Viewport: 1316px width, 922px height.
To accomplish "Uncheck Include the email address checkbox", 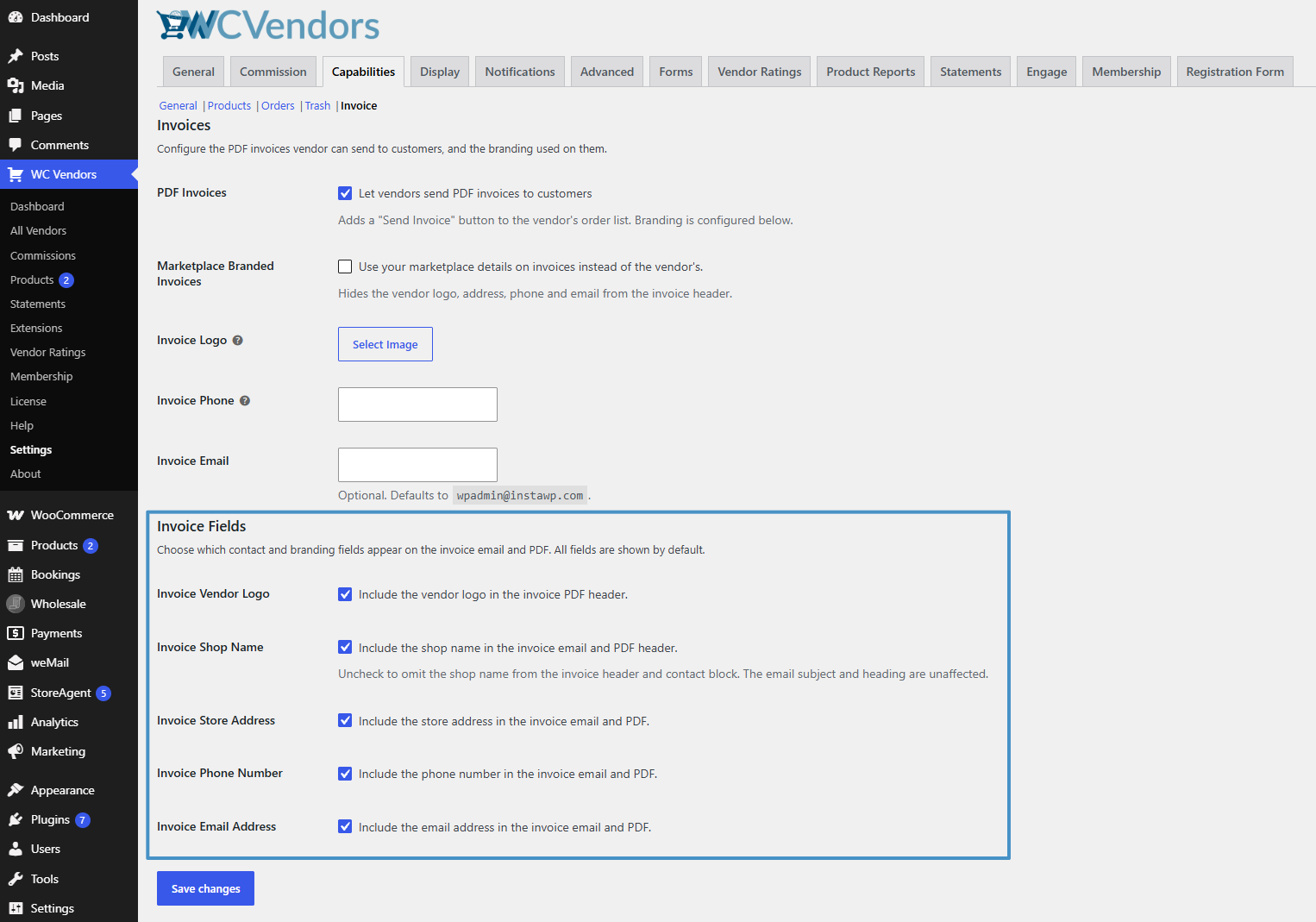I will (345, 827).
